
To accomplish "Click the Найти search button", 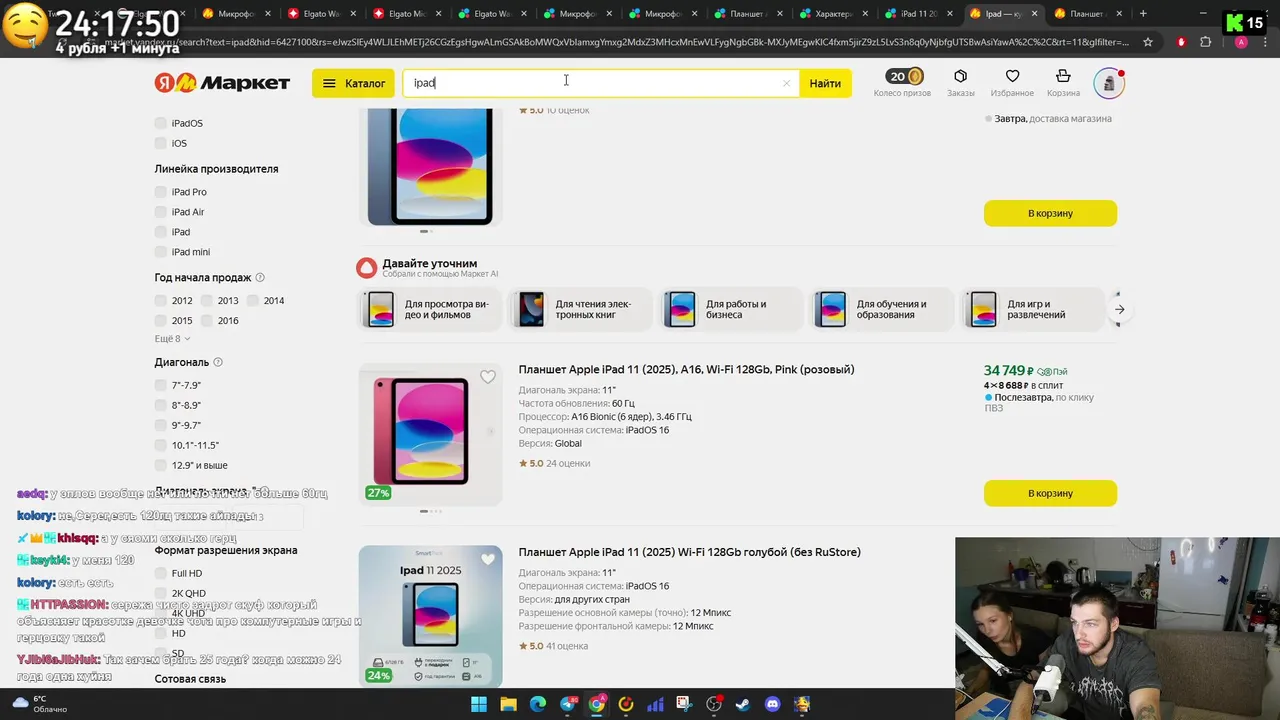I will [825, 83].
